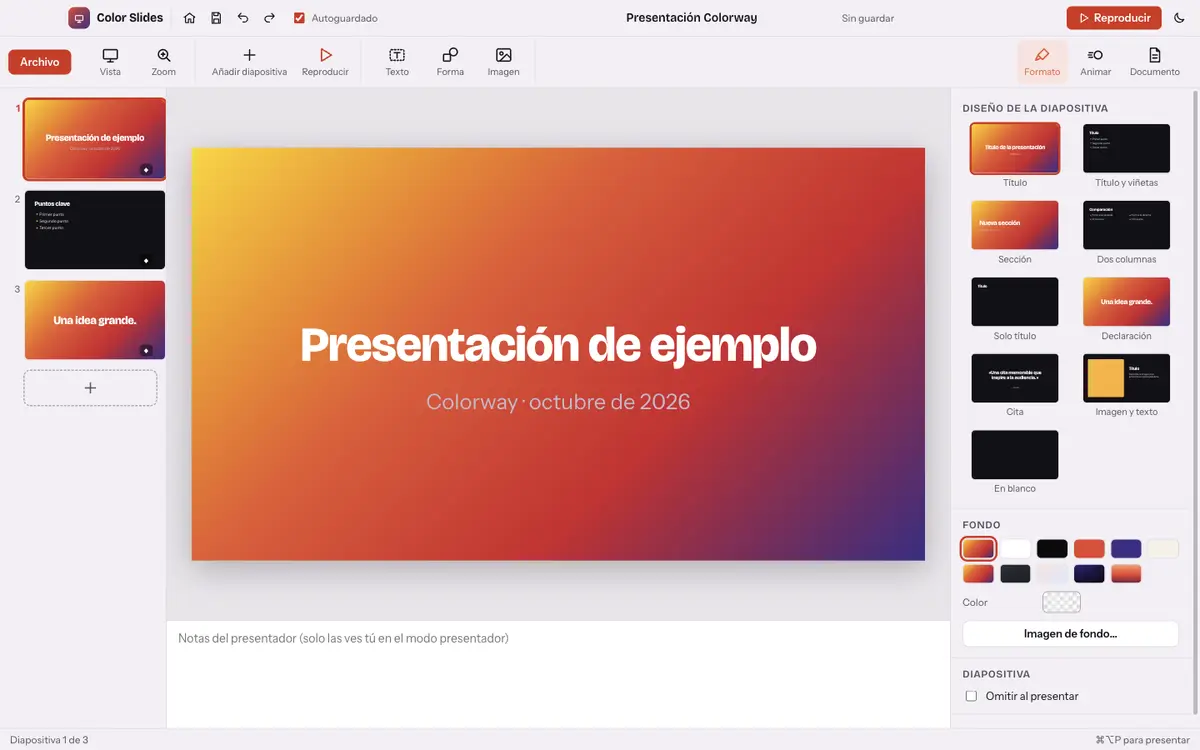Choose the Solo título layout
1200x750 pixels.
(x=1015, y=302)
